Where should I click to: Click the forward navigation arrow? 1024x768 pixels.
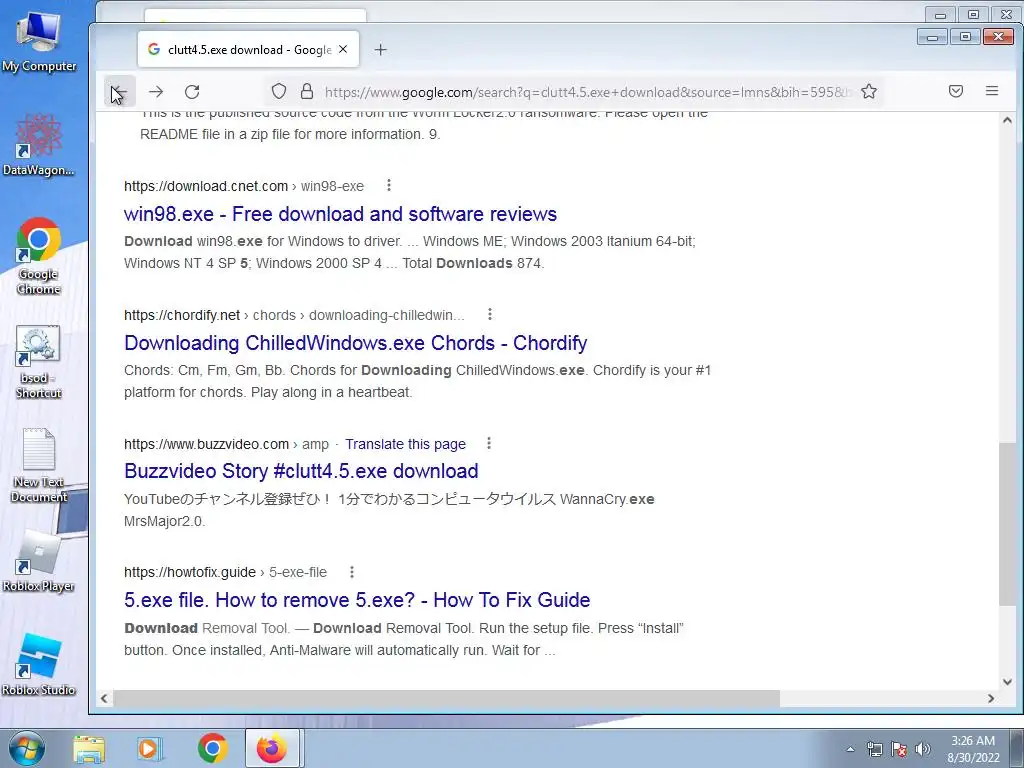(155, 91)
